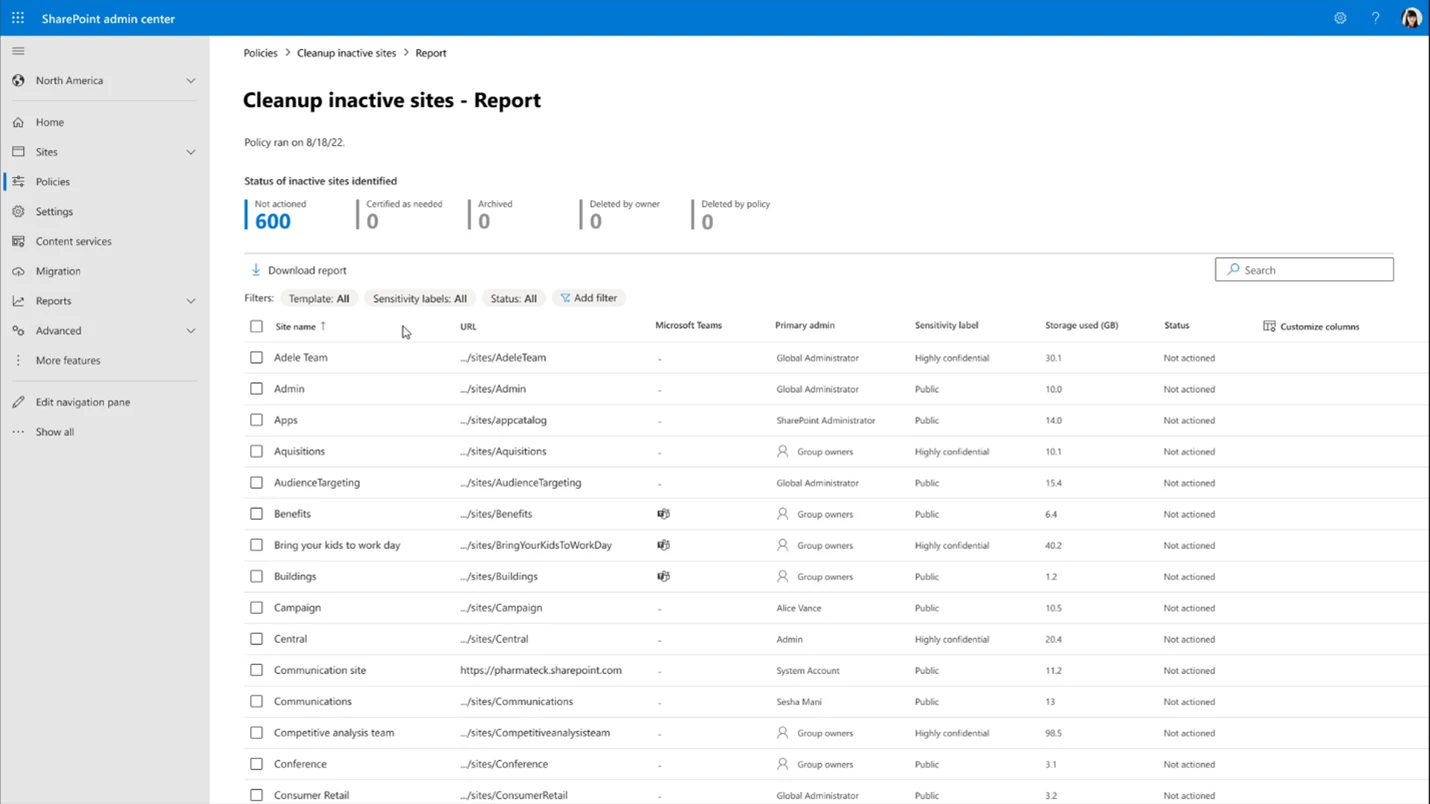Collapse the navigation pane with hamburger icon
The height and width of the screenshot is (804, 1430).
pos(17,50)
